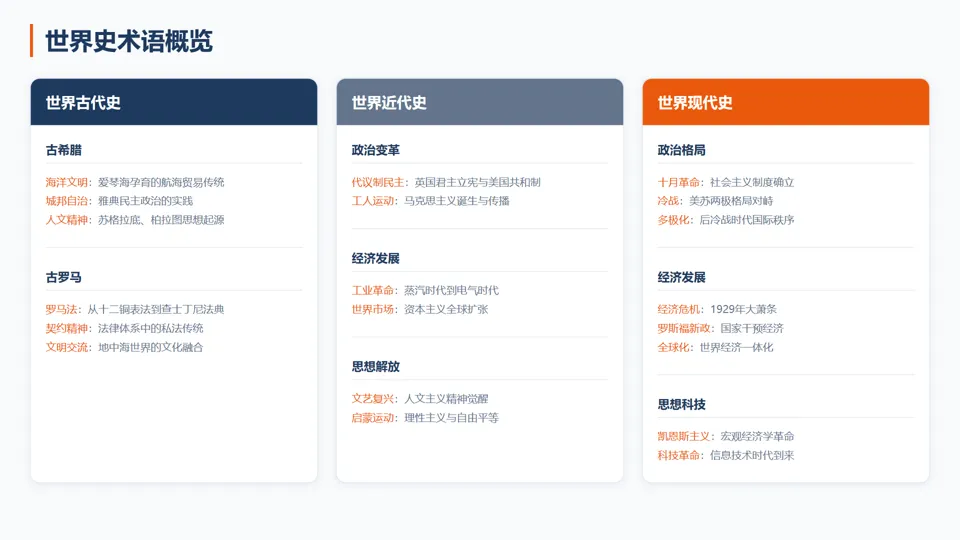The image size is (960, 540).
Task: Select the term 城邦自治
Action: (67, 201)
